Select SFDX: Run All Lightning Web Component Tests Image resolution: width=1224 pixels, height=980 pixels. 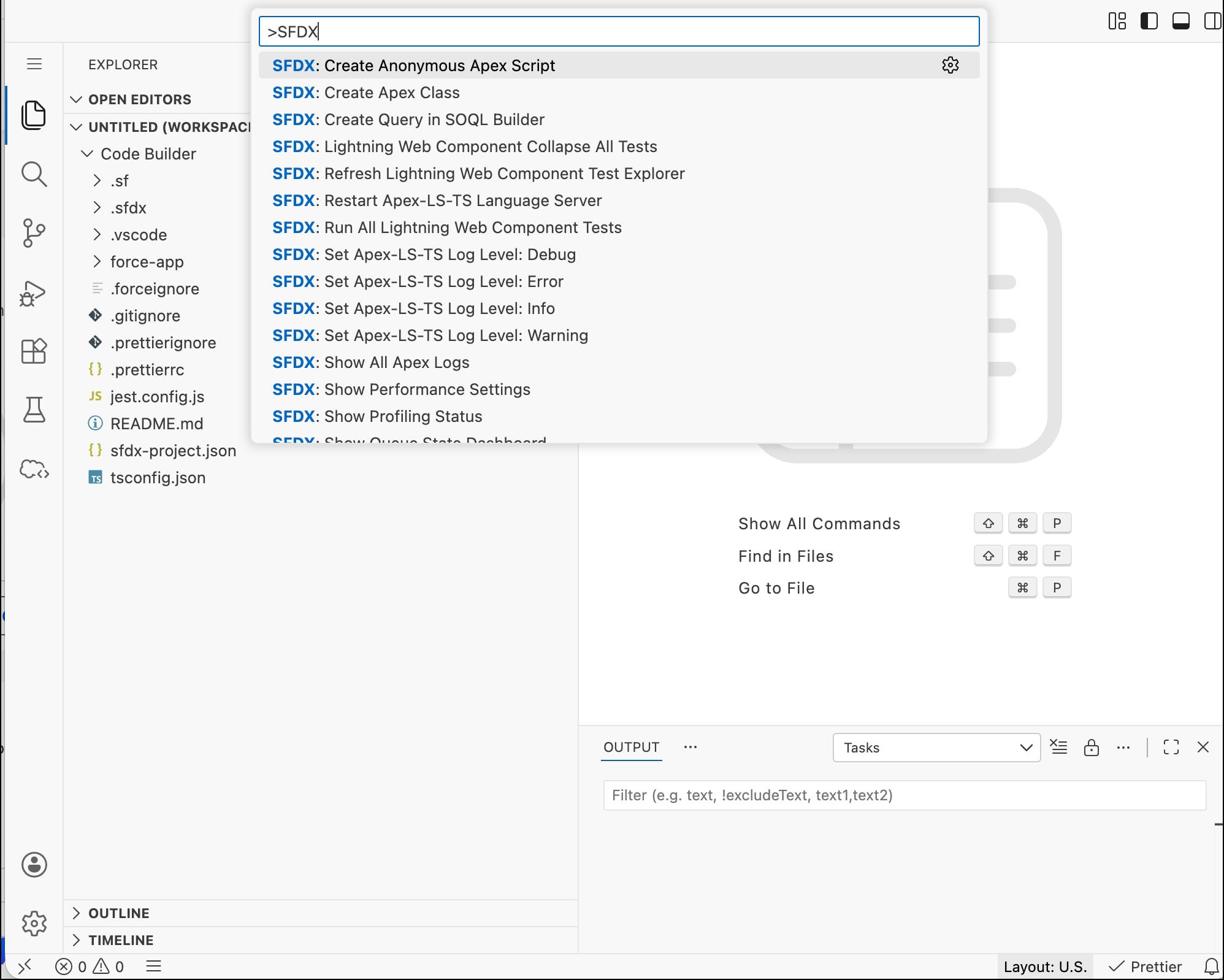click(619, 227)
